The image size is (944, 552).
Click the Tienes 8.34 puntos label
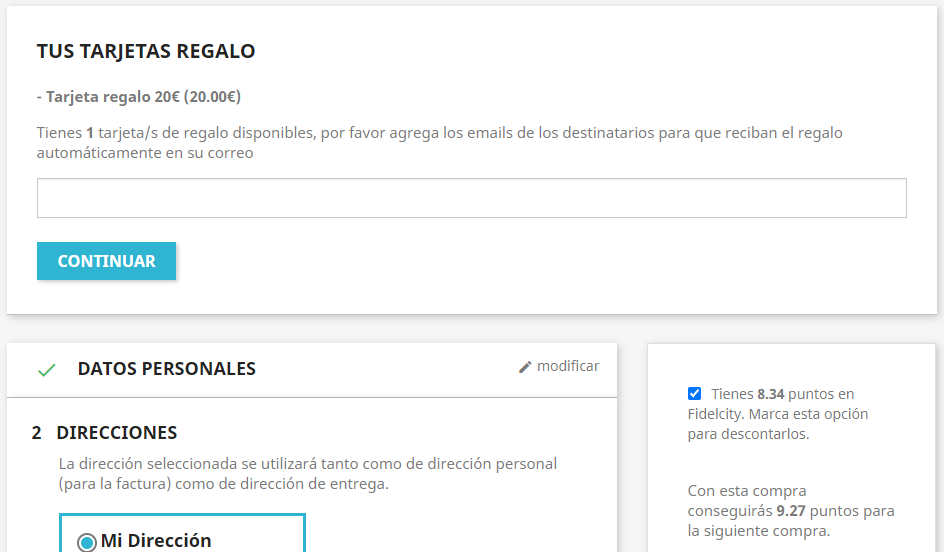pos(782,394)
